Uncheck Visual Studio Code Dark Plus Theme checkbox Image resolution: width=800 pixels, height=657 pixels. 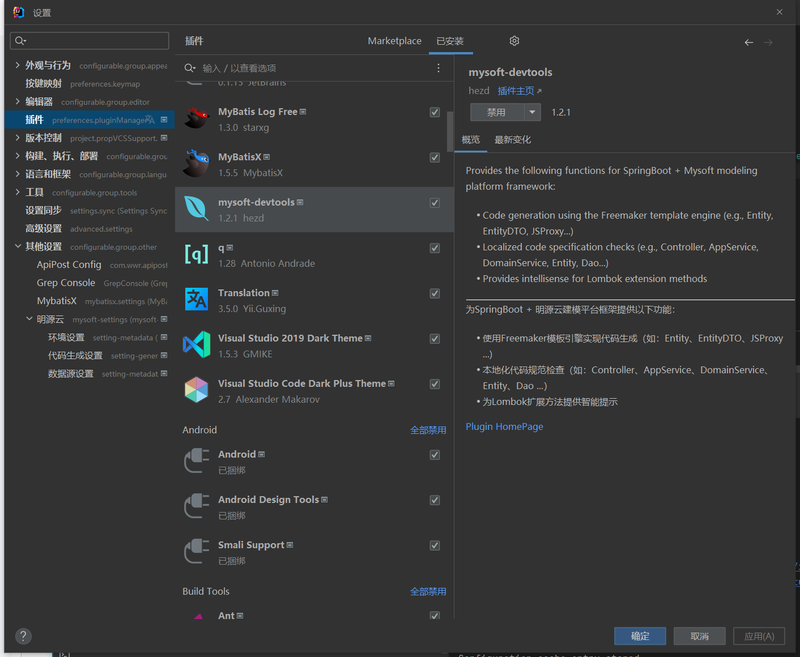pos(435,384)
